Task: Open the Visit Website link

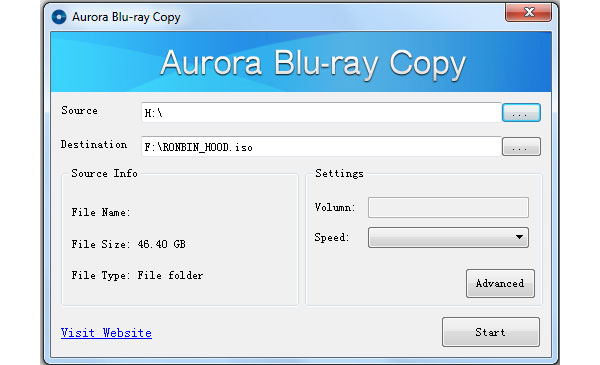Action: (x=106, y=333)
